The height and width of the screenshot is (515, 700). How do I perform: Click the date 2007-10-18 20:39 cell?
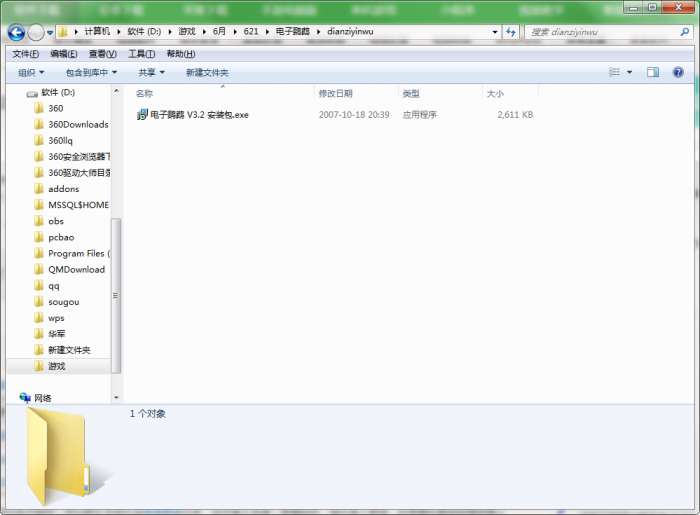pyautogui.click(x=354, y=115)
